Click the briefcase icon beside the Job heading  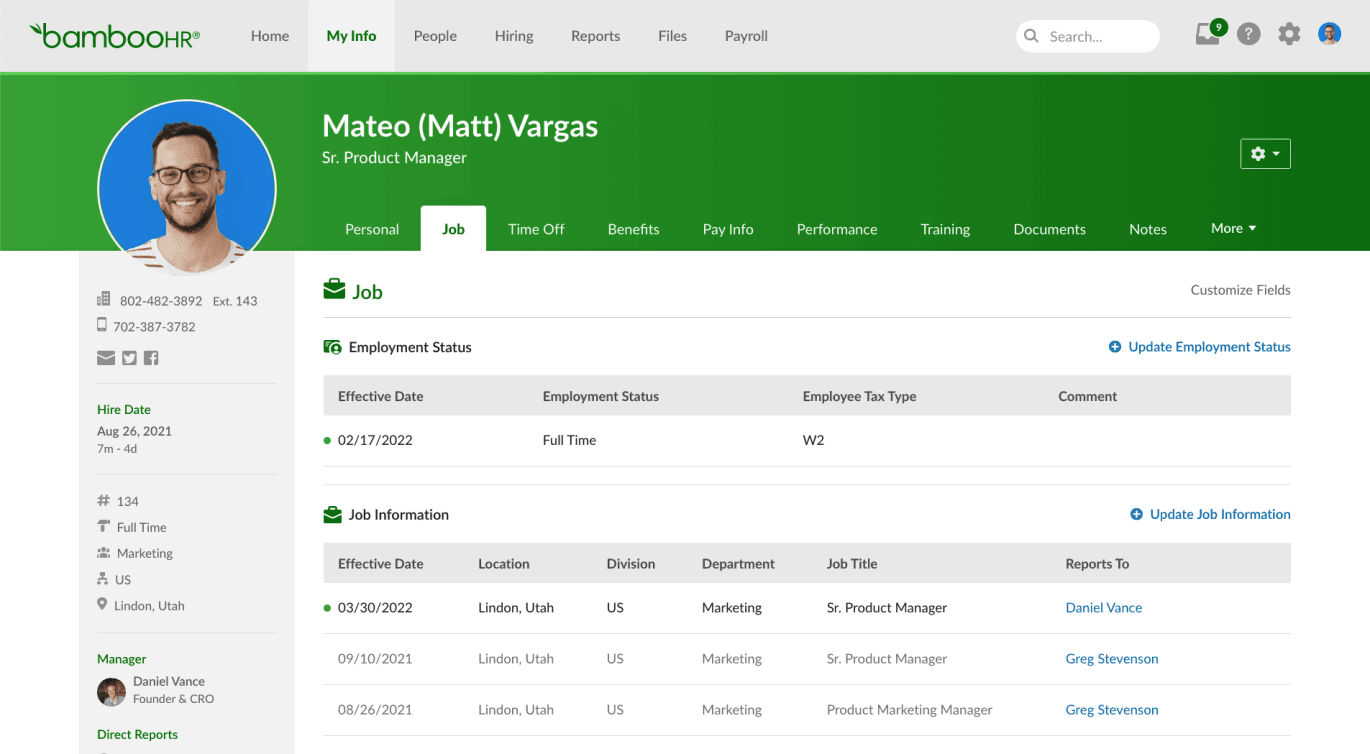point(332,289)
